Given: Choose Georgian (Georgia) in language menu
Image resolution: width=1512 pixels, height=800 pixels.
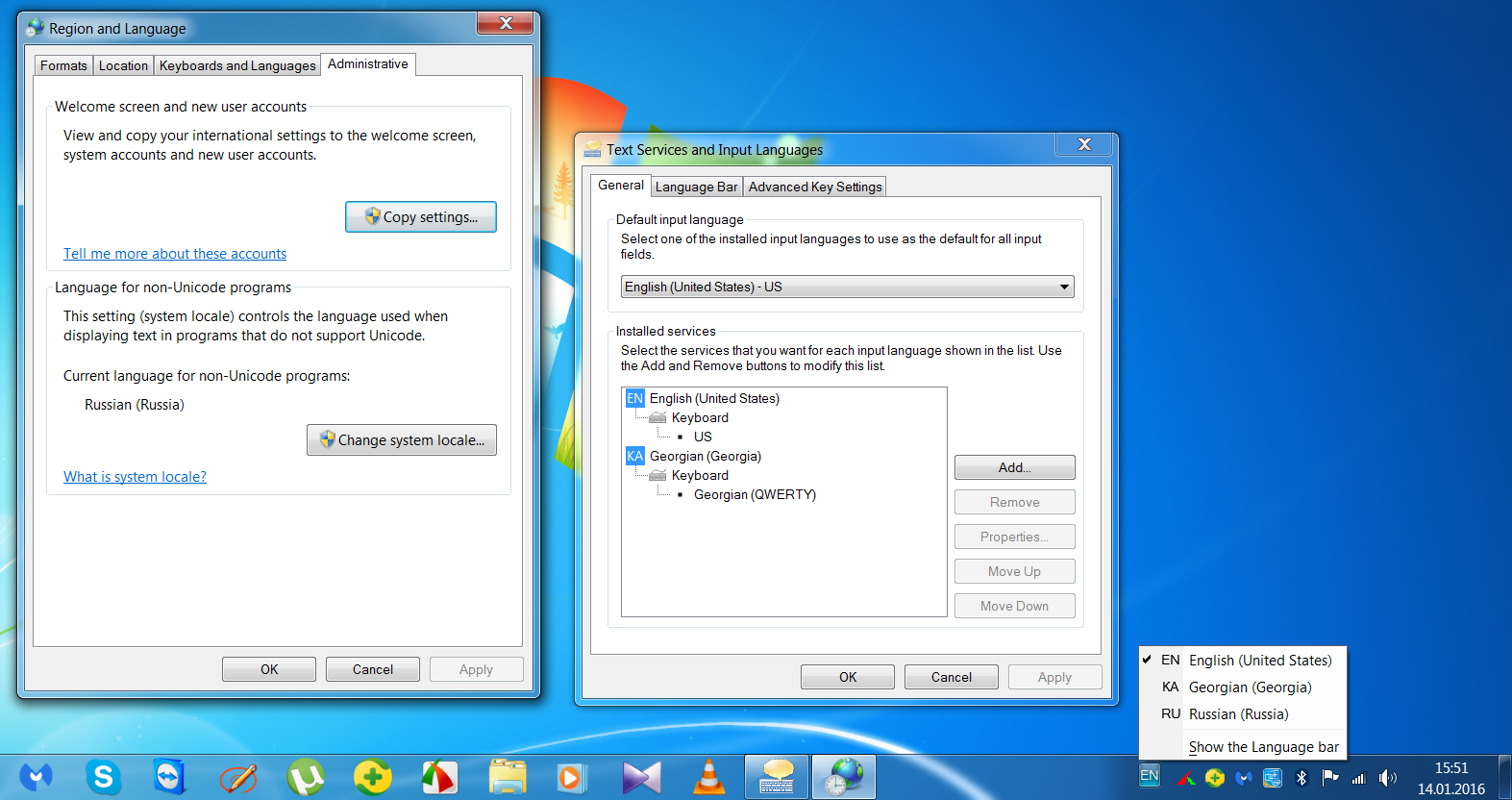Looking at the screenshot, I should (x=1243, y=687).
